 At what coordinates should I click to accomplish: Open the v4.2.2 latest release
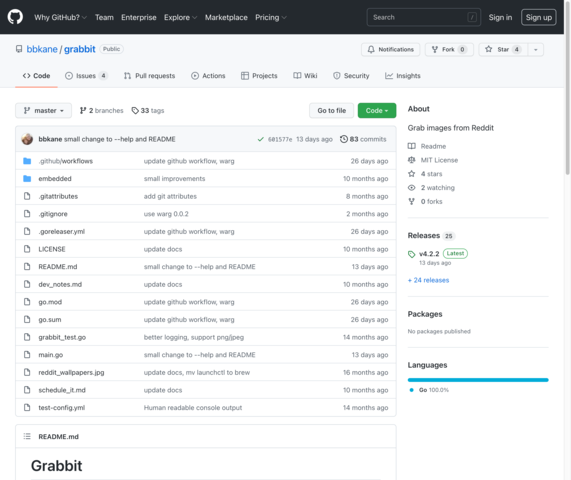coord(429,254)
